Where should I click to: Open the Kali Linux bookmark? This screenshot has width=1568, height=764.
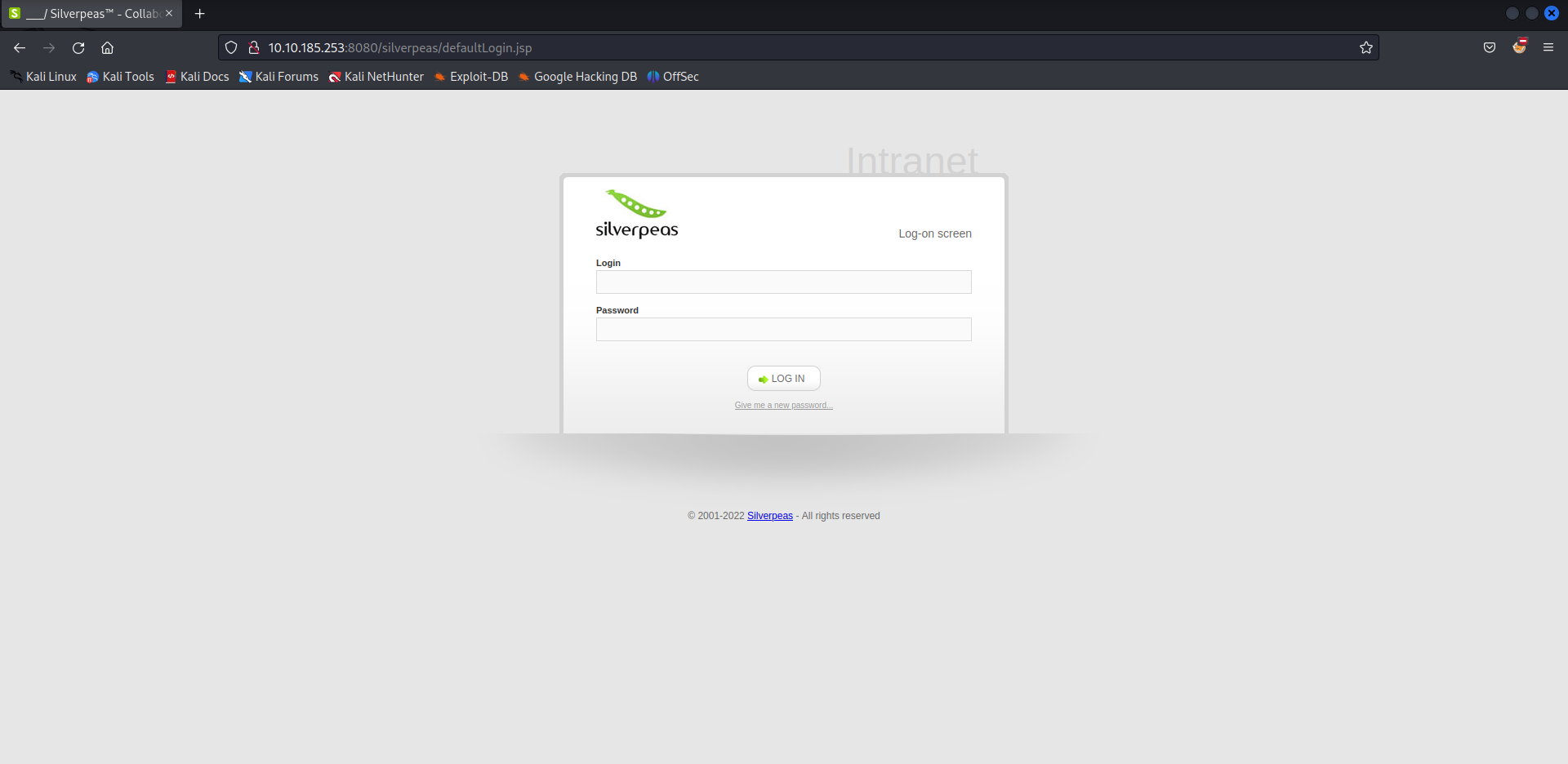43,77
